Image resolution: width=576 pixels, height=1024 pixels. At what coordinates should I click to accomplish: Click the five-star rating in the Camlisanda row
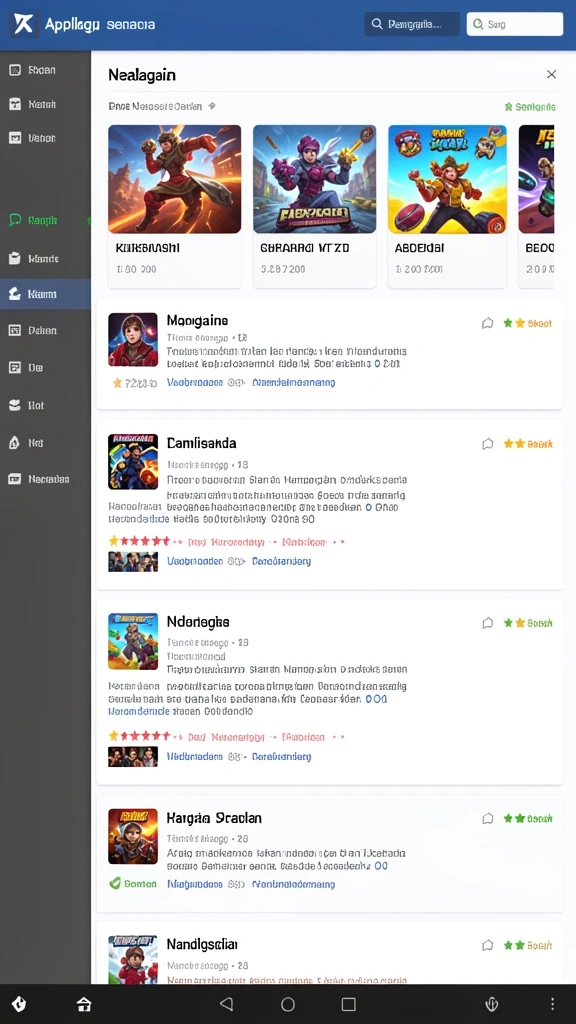tap(139, 541)
